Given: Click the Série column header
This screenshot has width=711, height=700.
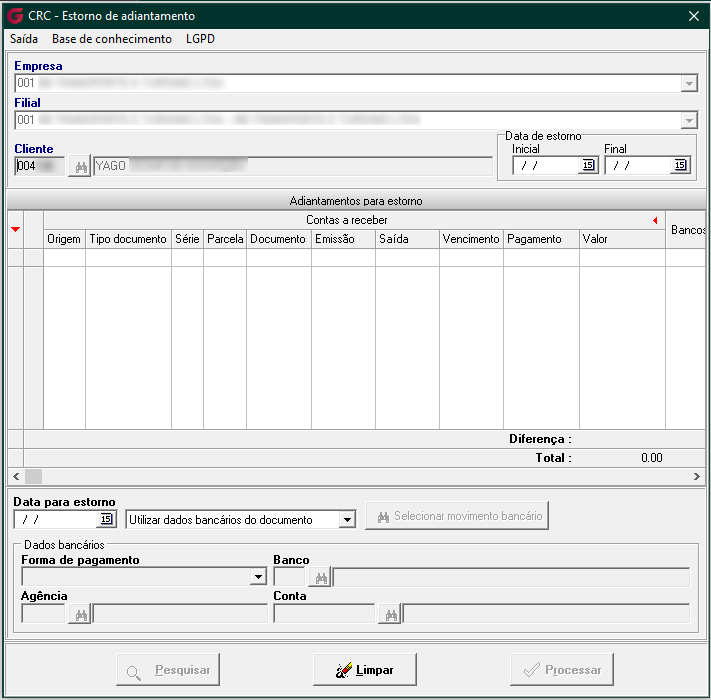Looking at the screenshot, I should [x=187, y=239].
